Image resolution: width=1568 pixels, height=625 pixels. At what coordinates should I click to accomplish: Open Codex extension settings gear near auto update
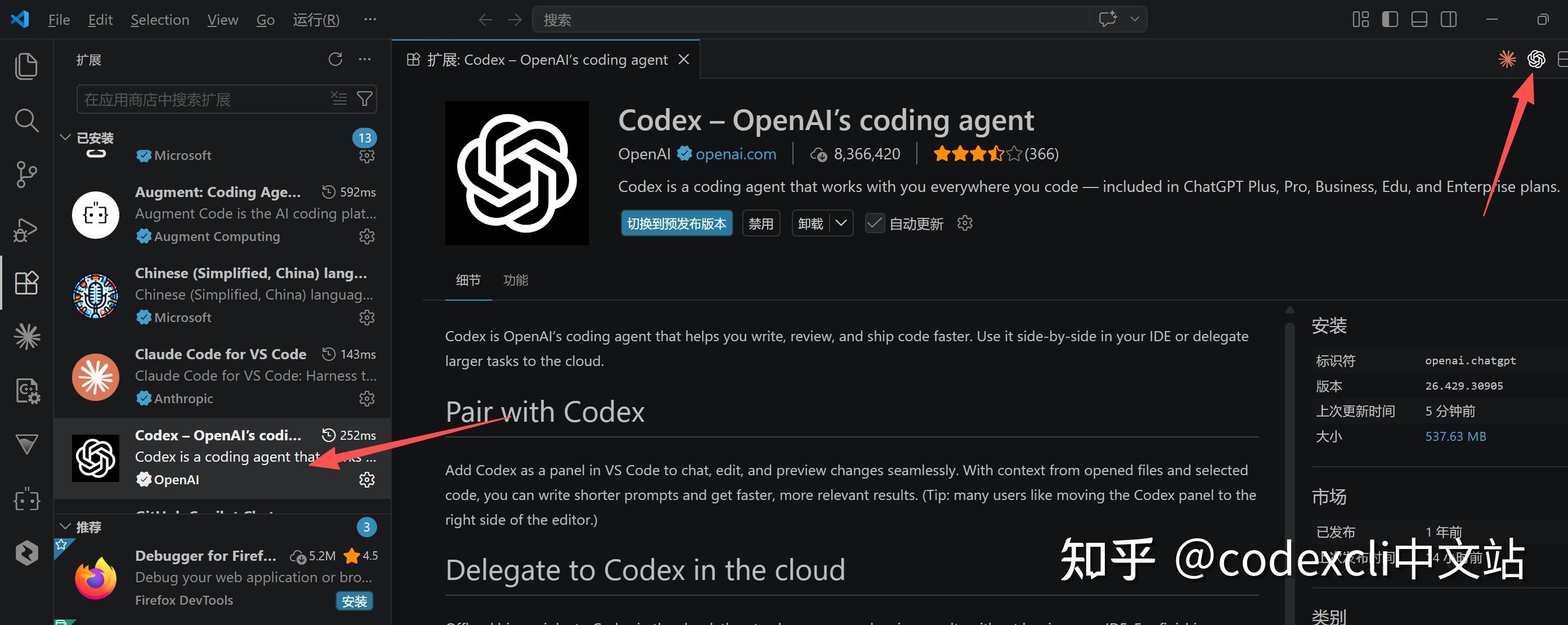[x=965, y=224]
